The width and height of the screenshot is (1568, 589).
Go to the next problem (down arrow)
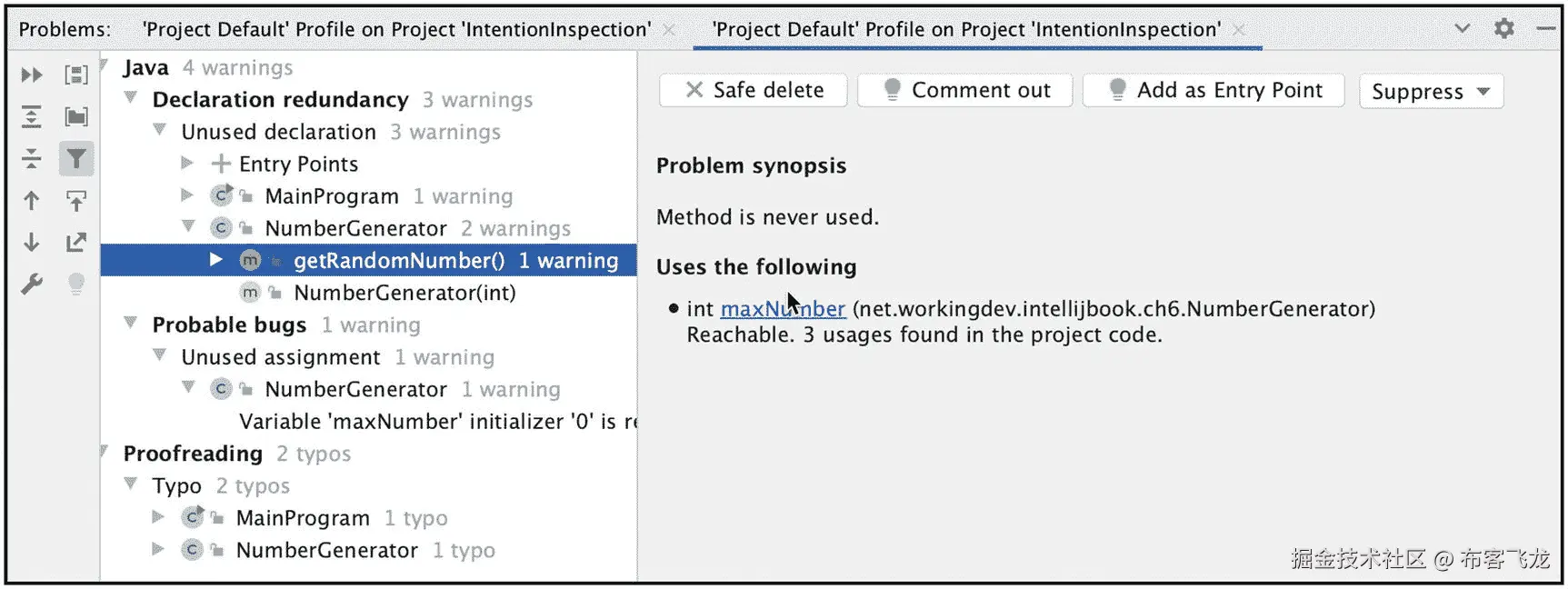[x=32, y=243]
